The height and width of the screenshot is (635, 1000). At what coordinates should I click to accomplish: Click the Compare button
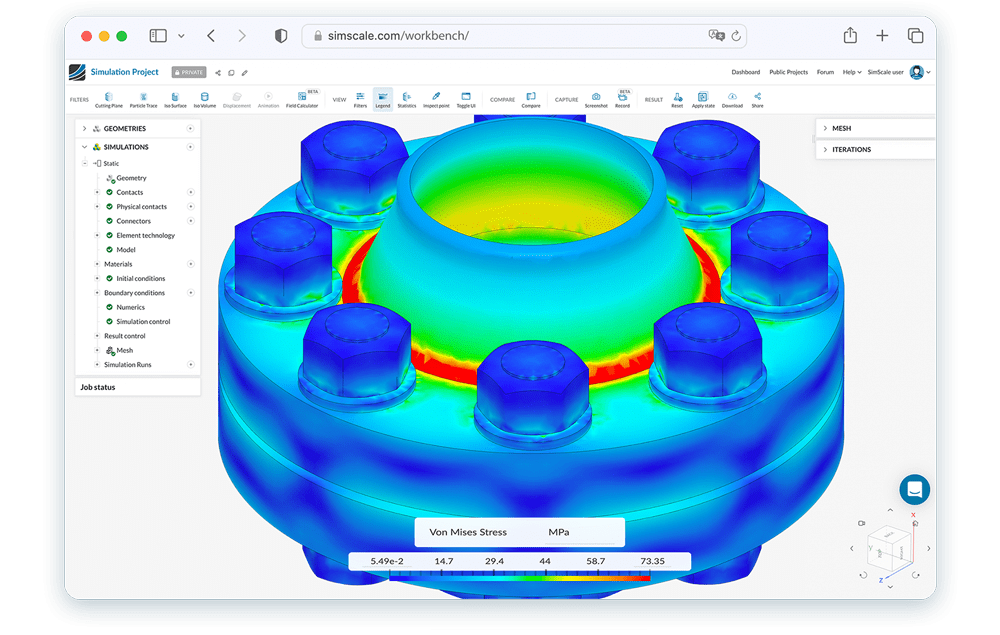click(x=530, y=98)
